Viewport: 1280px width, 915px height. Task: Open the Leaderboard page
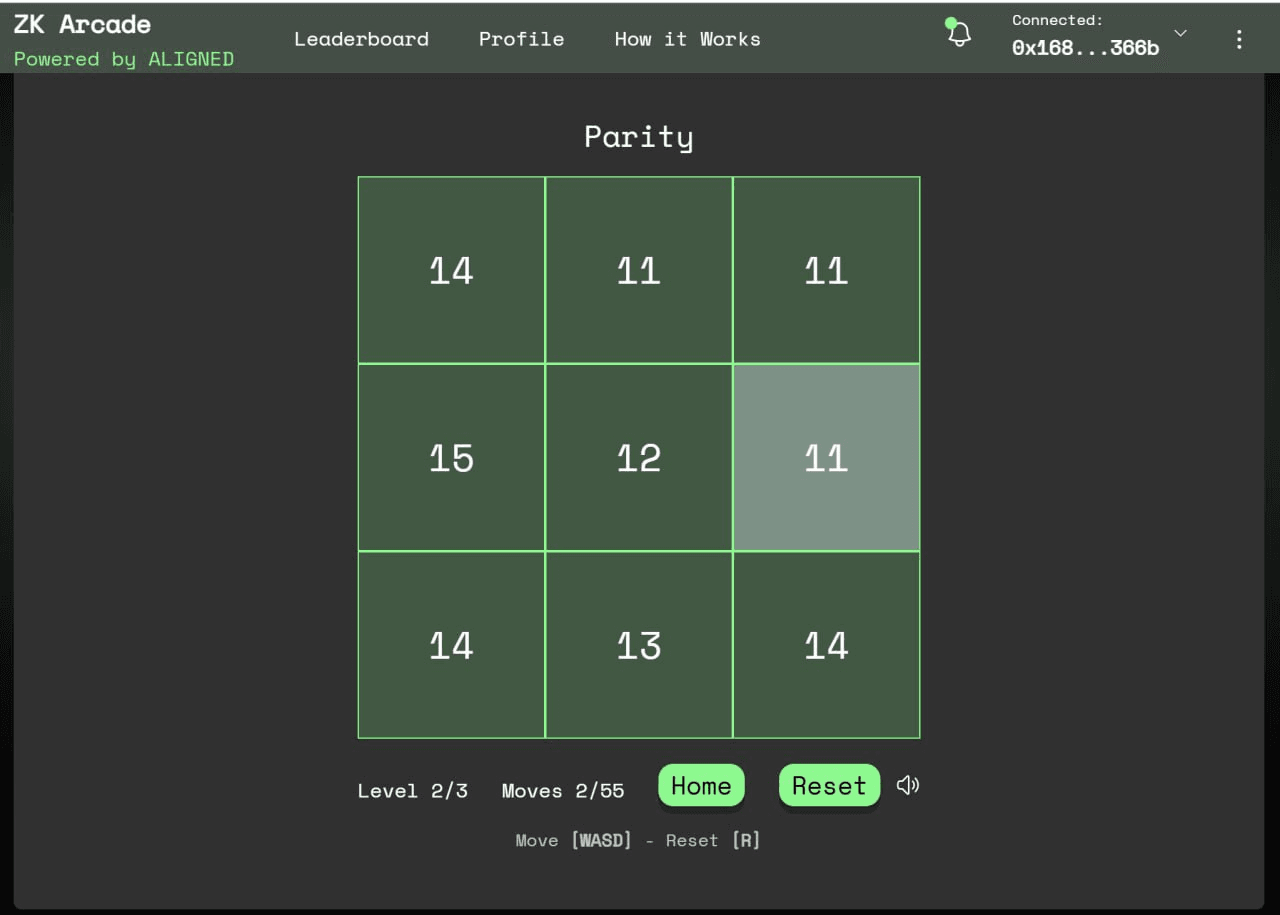pos(361,39)
